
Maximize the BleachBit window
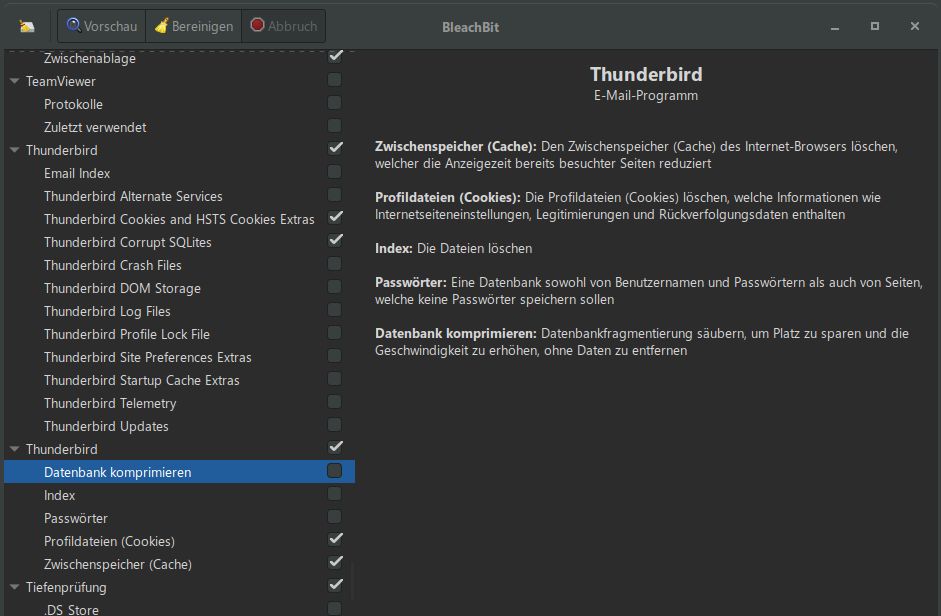pos(875,26)
